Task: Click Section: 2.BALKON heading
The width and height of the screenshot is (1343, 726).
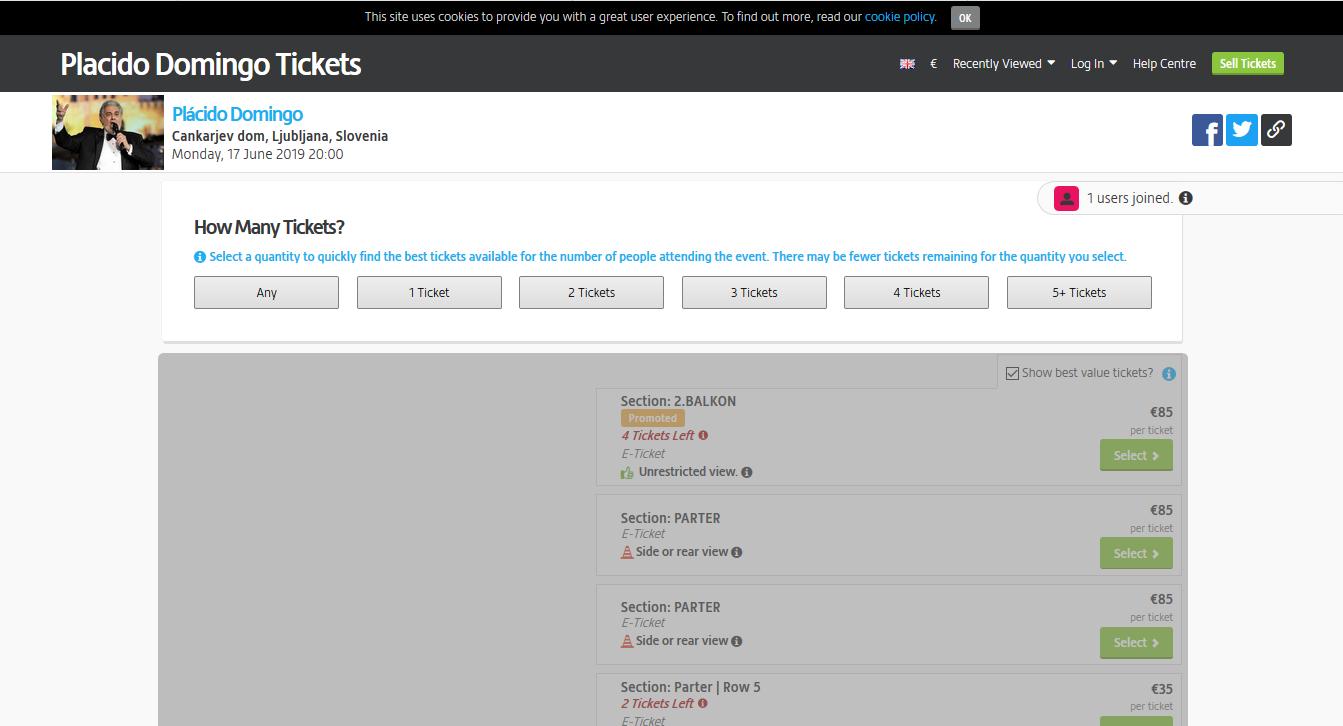Action: [x=678, y=401]
